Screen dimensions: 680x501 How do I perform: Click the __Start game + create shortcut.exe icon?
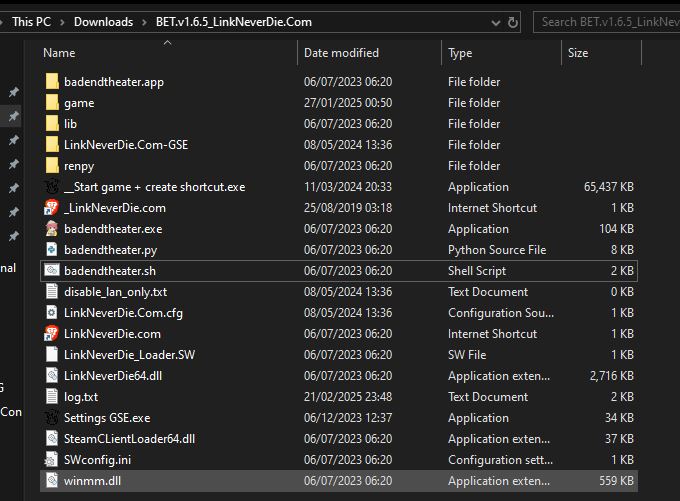point(52,187)
